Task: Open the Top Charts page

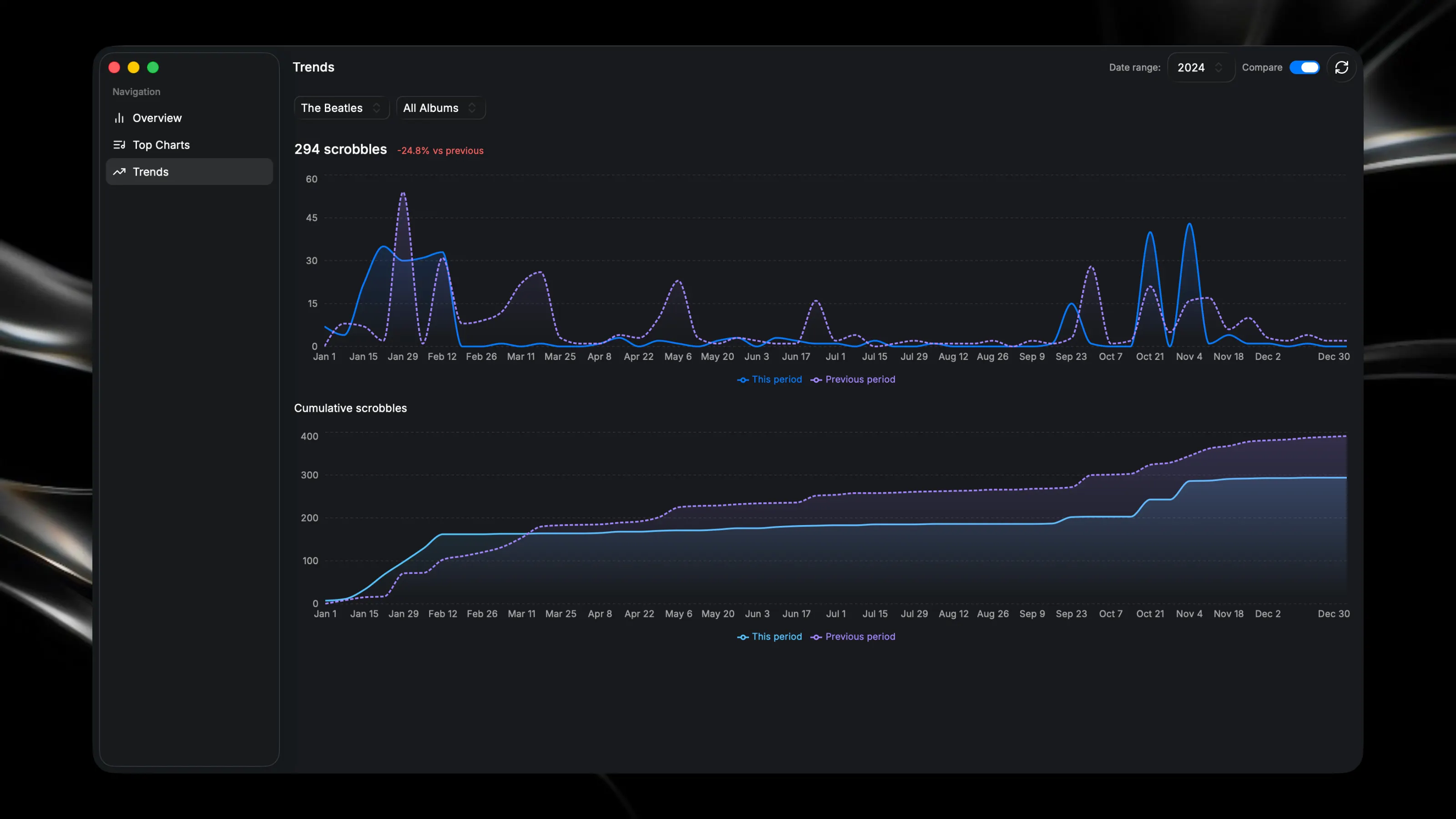Action: click(x=189, y=145)
